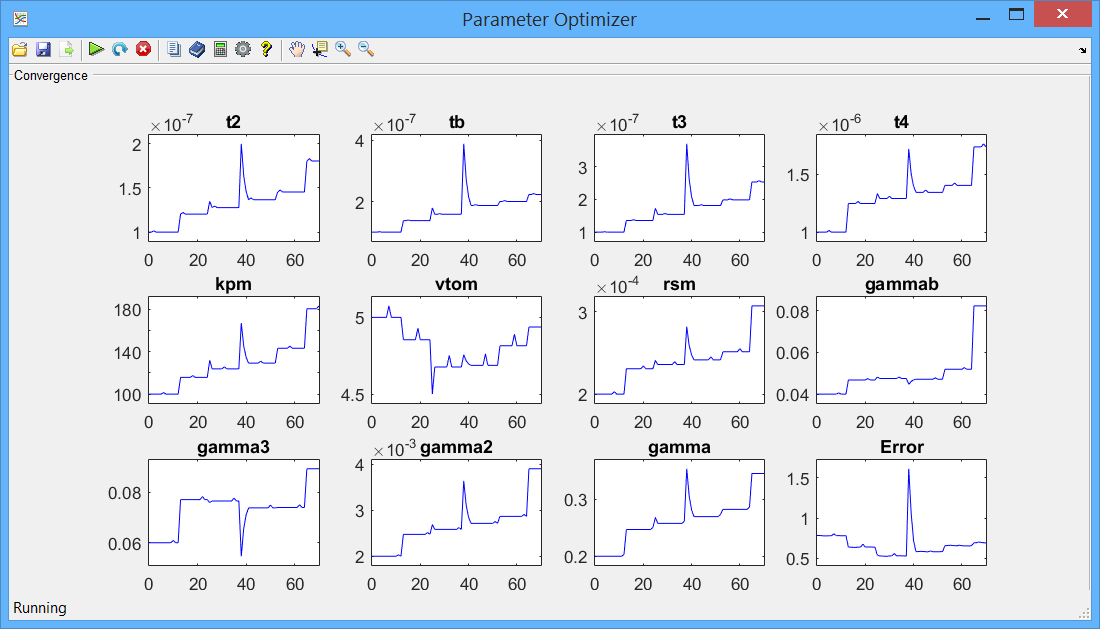Screen dimensions: 1100x629
Task: Click the blue book icon
Action: pyautogui.click(x=197, y=49)
